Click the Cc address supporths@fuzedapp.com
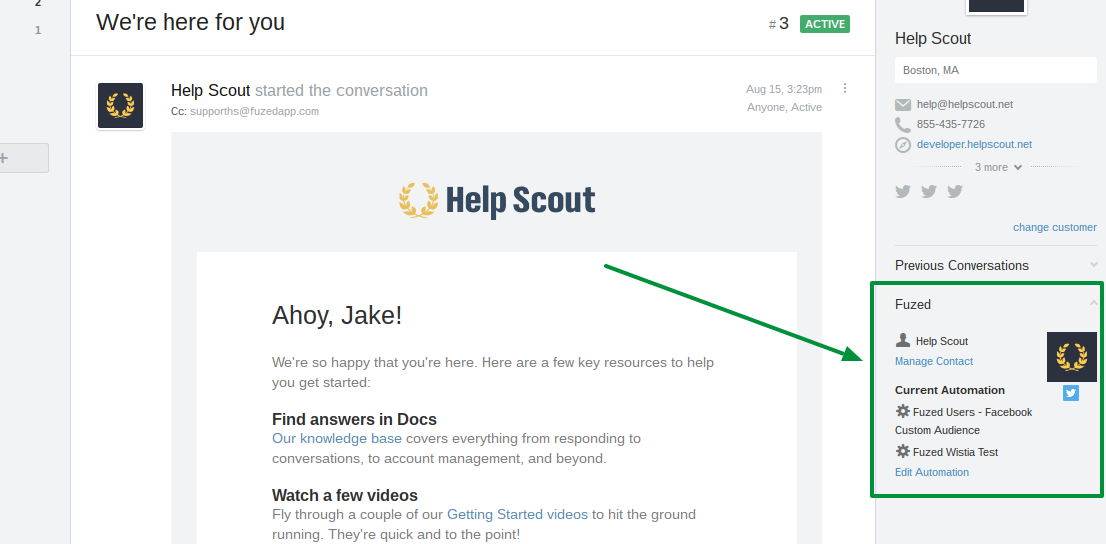This screenshot has width=1106, height=544. pyautogui.click(x=255, y=111)
